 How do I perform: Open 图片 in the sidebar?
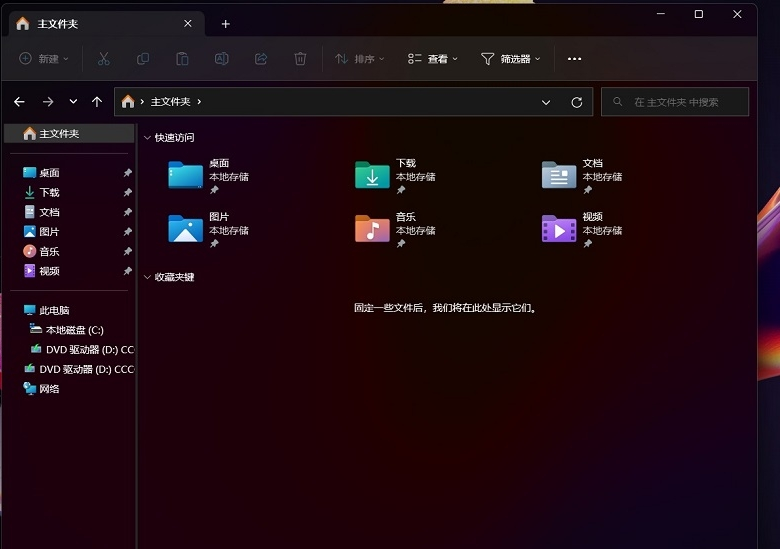(49, 232)
